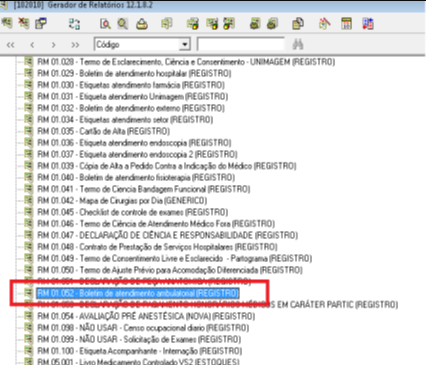Select RM 01.028 Termo de Esclarecimento UNIMAGEM

[186, 62]
